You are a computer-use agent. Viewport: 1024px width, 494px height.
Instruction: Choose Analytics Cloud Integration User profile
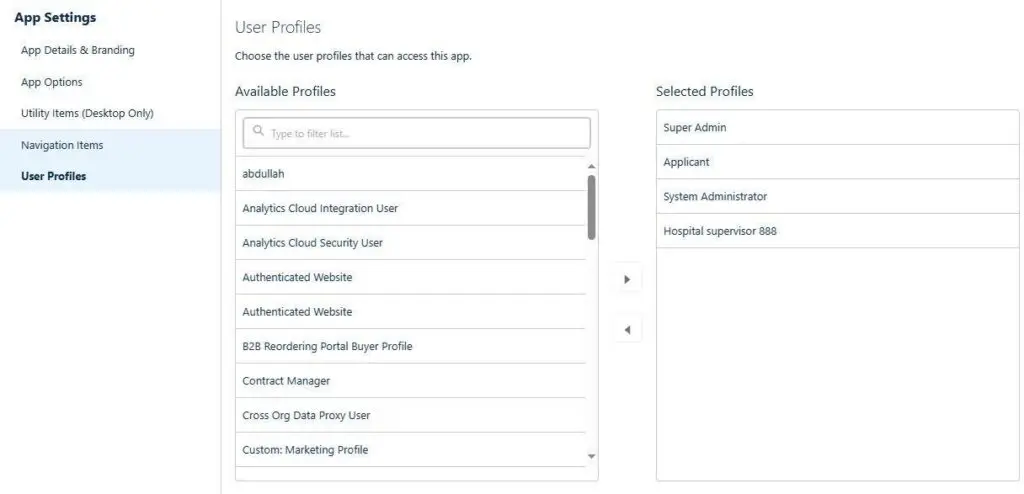(x=320, y=208)
